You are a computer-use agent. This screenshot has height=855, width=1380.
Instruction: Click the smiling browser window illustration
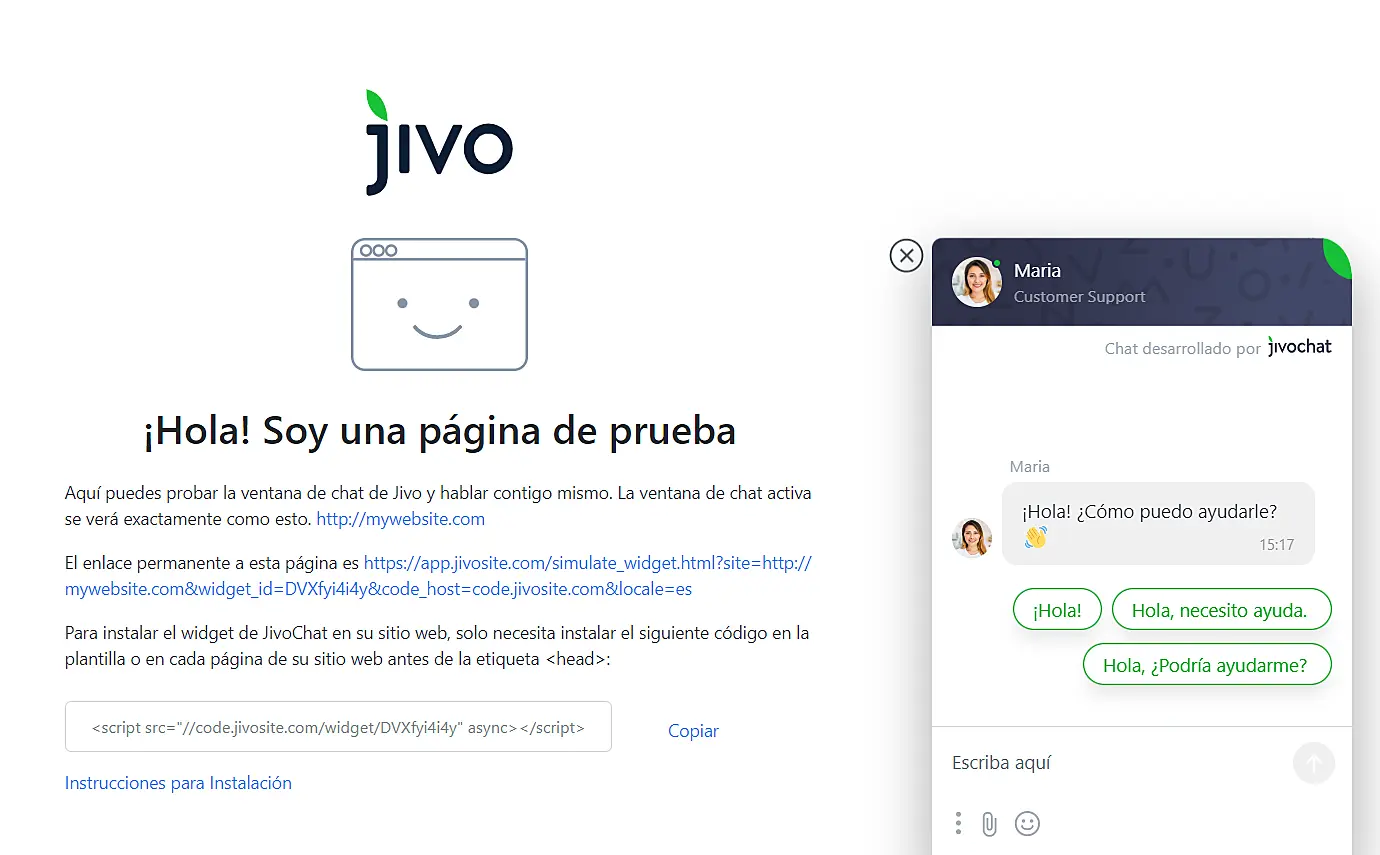[x=439, y=304]
